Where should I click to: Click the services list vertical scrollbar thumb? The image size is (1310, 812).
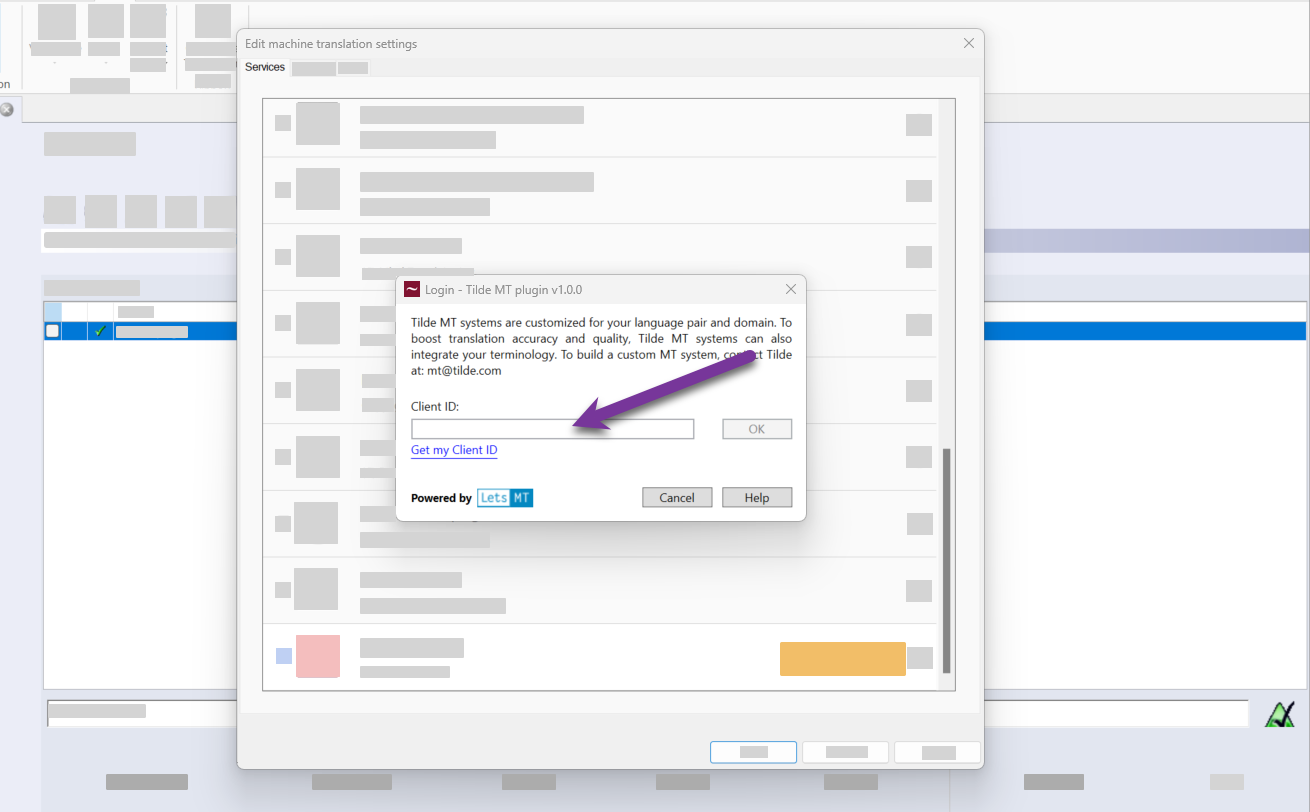tap(947, 561)
